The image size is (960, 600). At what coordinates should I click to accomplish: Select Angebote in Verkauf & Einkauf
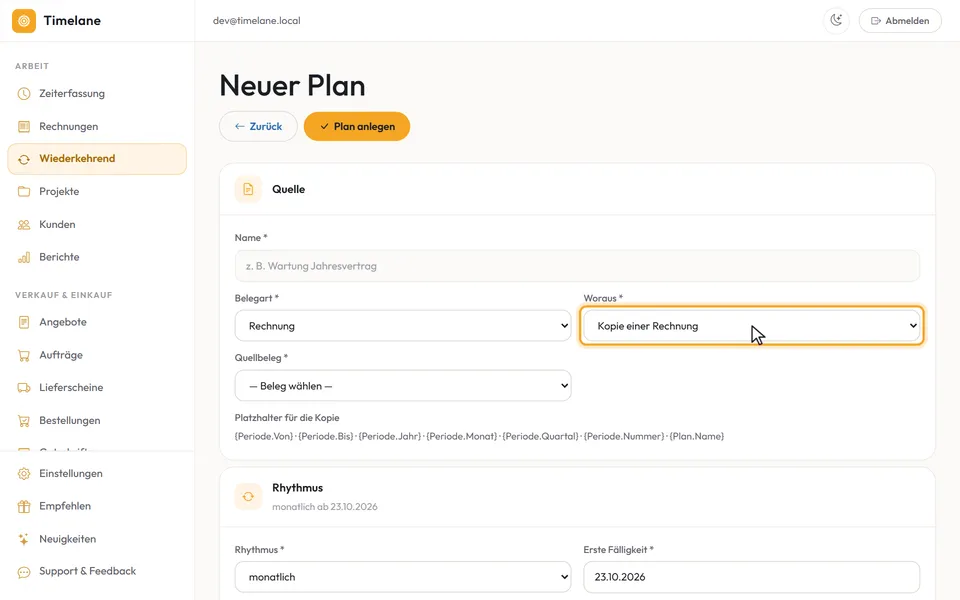pyautogui.click(x=97, y=322)
